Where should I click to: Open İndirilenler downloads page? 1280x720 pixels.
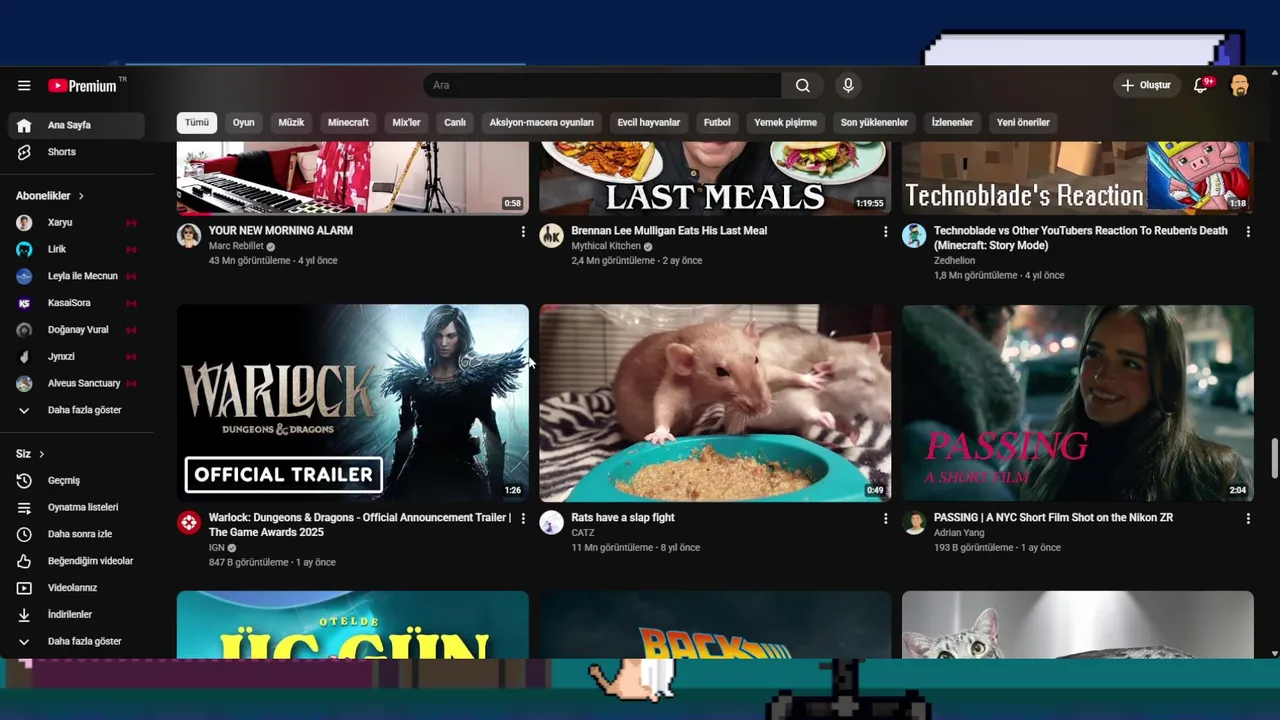(77, 615)
